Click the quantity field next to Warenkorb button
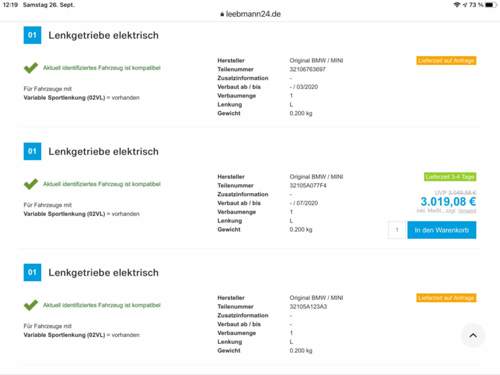 point(397,230)
